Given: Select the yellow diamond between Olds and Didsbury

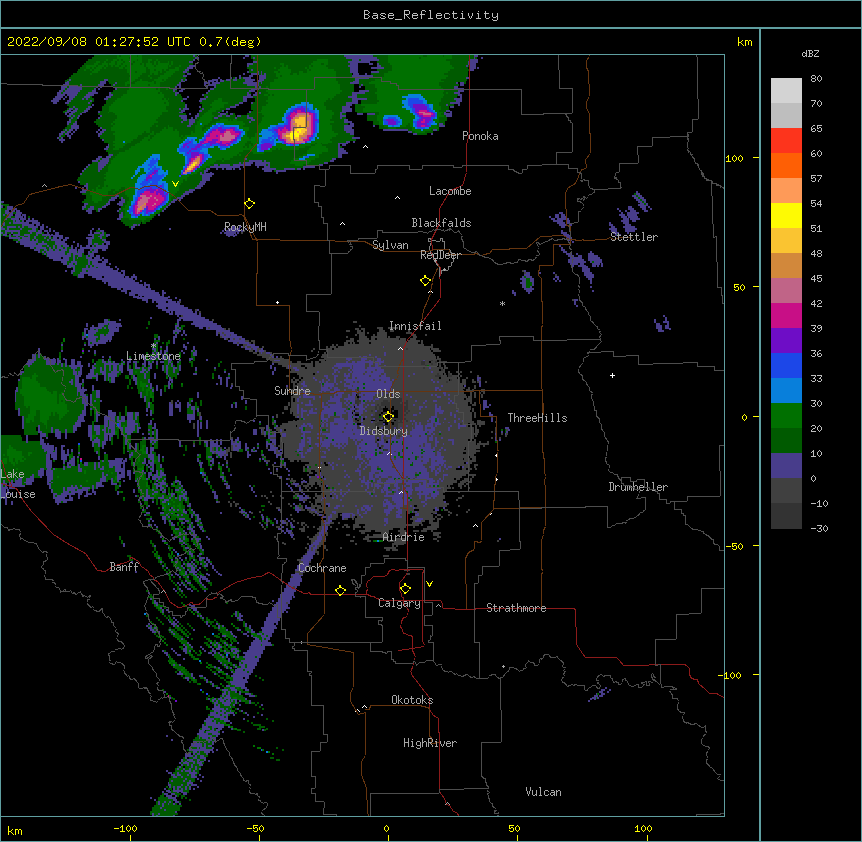Looking at the screenshot, I should coord(388,417).
